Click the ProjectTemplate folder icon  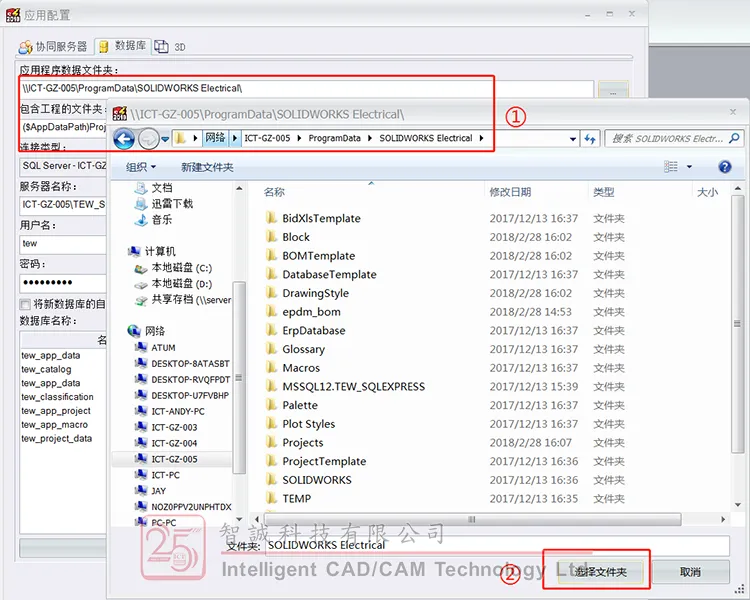271,461
